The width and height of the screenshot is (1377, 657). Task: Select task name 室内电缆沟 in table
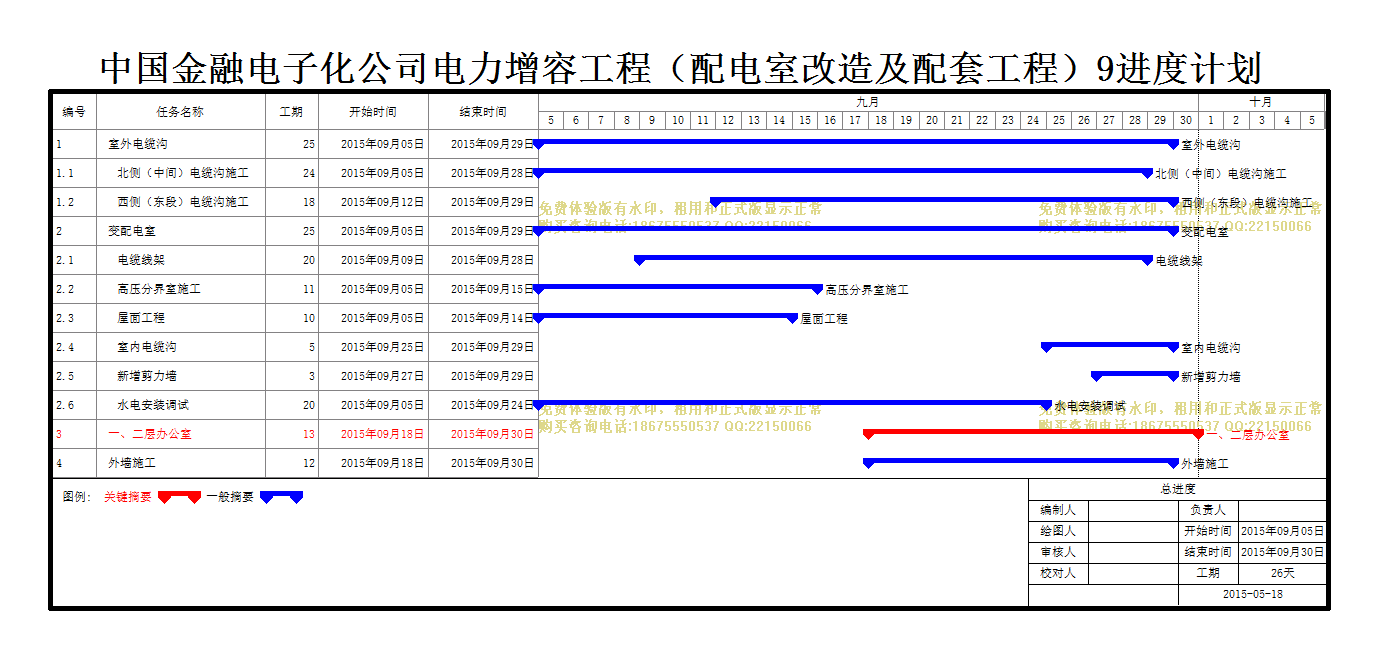coord(147,347)
